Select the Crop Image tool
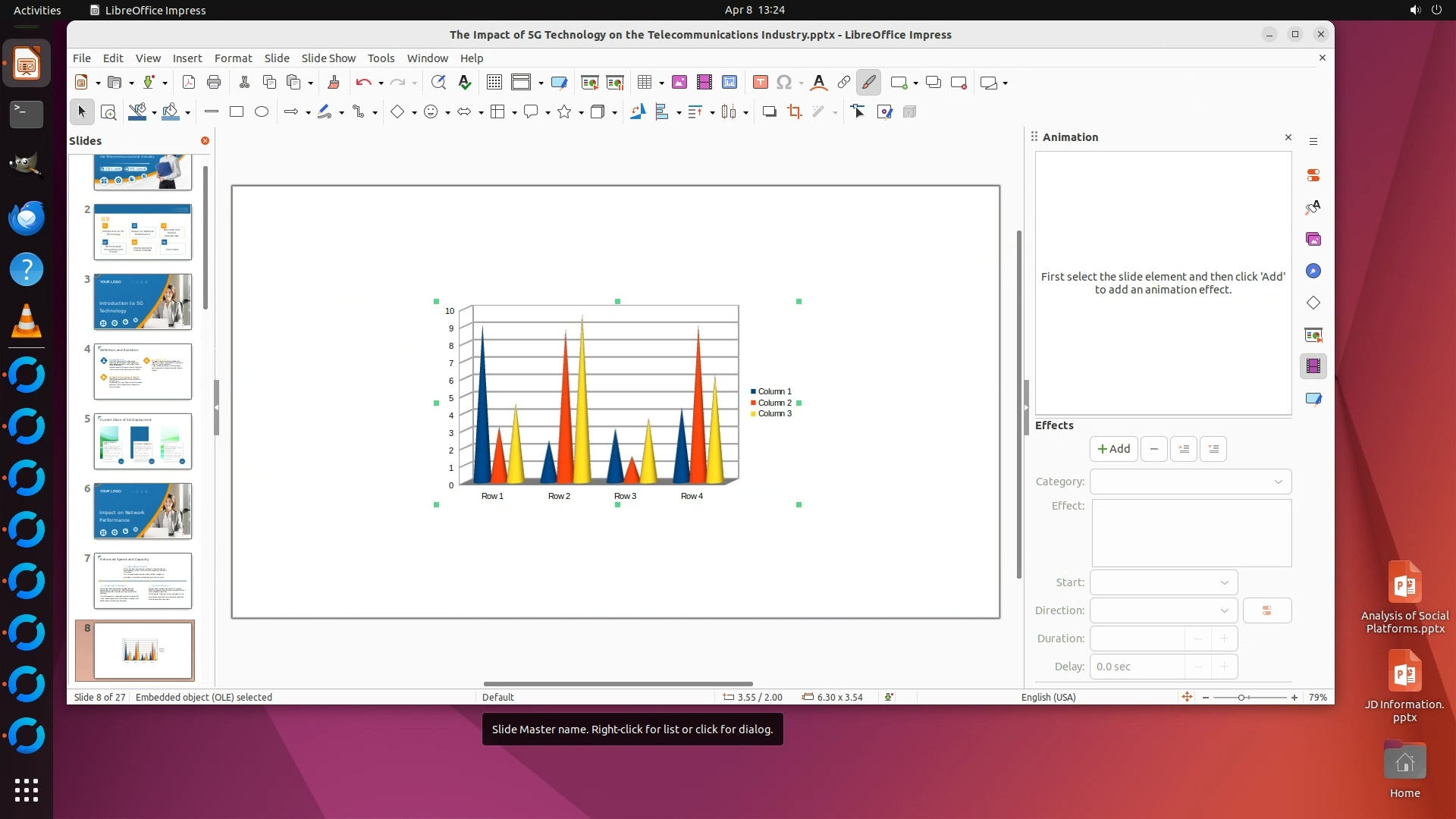 coord(794,112)
